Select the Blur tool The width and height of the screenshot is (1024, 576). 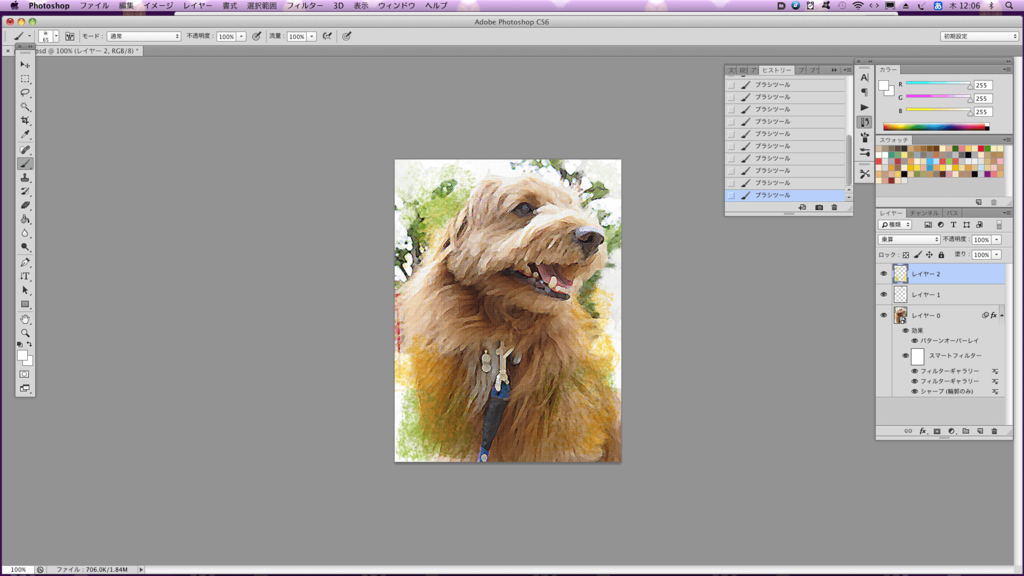[x=25, y=233]
